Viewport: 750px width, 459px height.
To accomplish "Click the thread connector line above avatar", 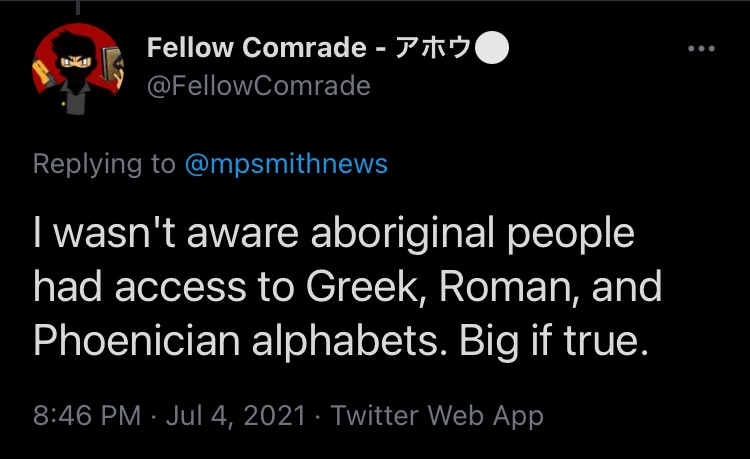I will (78, 7).
